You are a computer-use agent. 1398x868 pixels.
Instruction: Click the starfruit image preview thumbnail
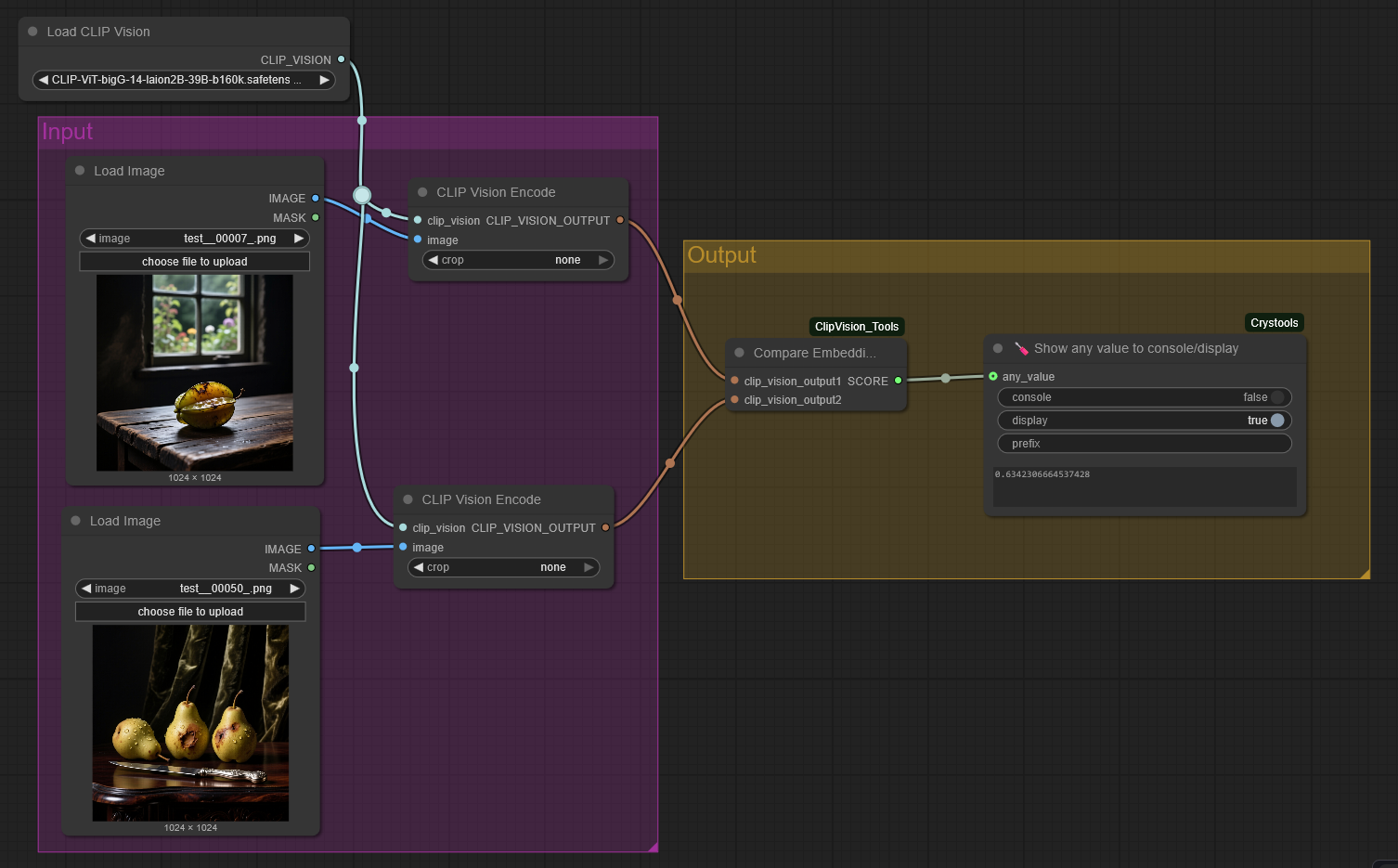click(x=195, y=372)
